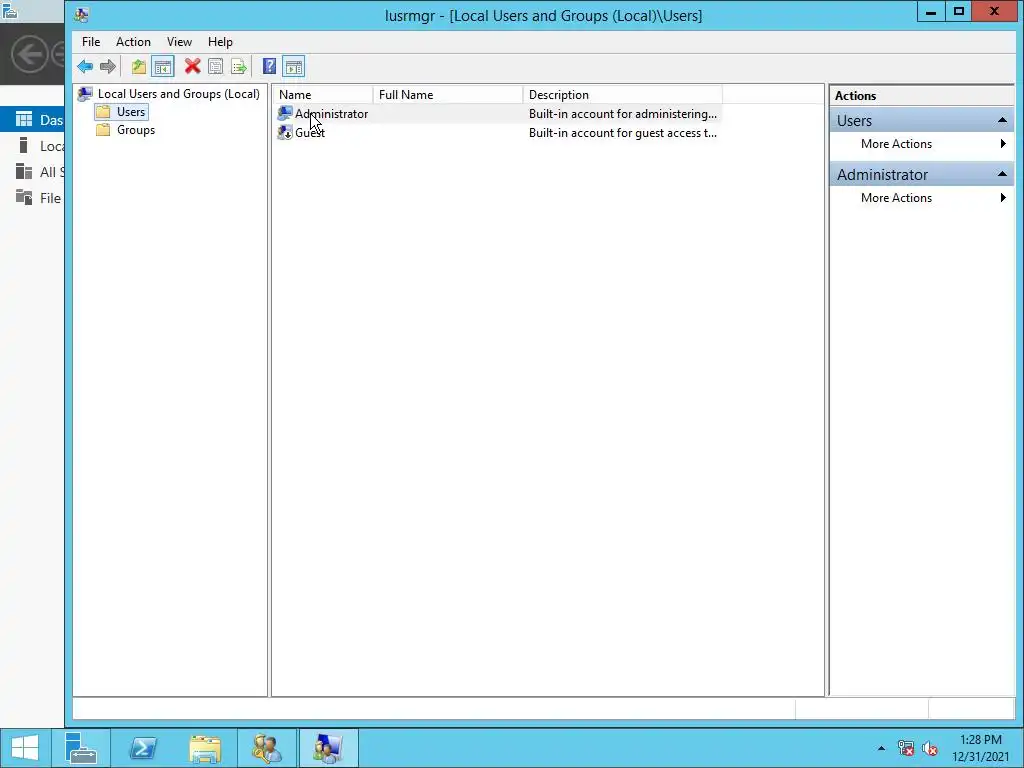The height and width of the screenshot is (768, 1024).
Task: Collapse the Administrator section in Actions pane
Action: click(1002, 174)
